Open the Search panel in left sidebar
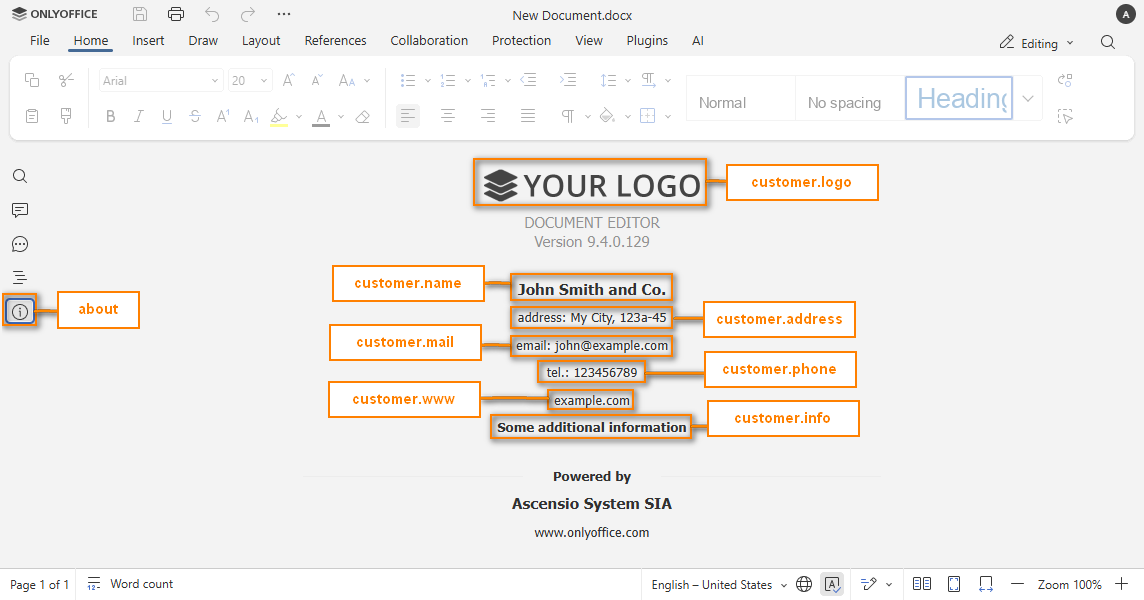The width and height of the screenshot is (1144, 600). [x=20, y=176]
